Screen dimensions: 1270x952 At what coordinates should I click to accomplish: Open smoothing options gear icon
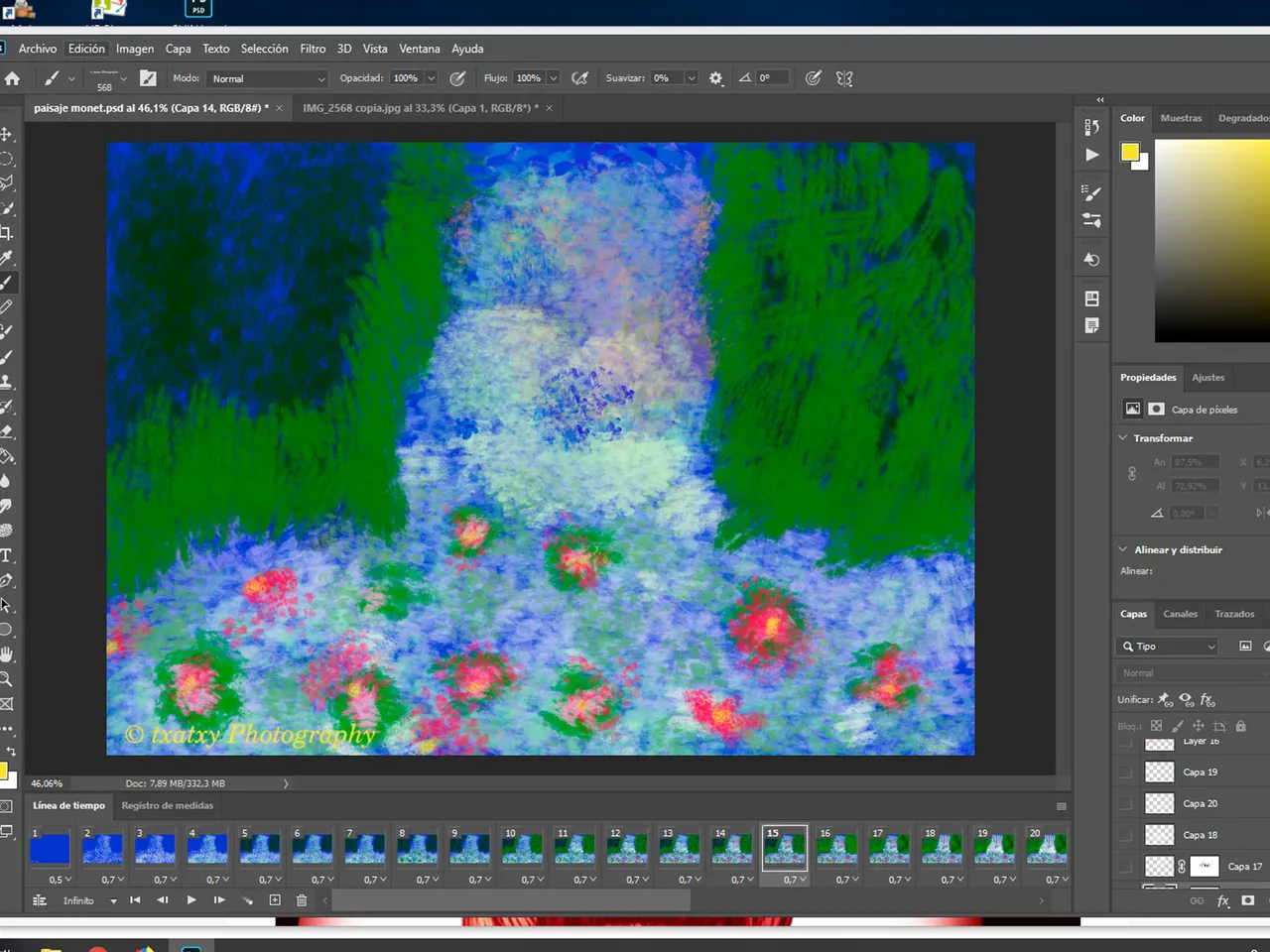click(716, 78)
